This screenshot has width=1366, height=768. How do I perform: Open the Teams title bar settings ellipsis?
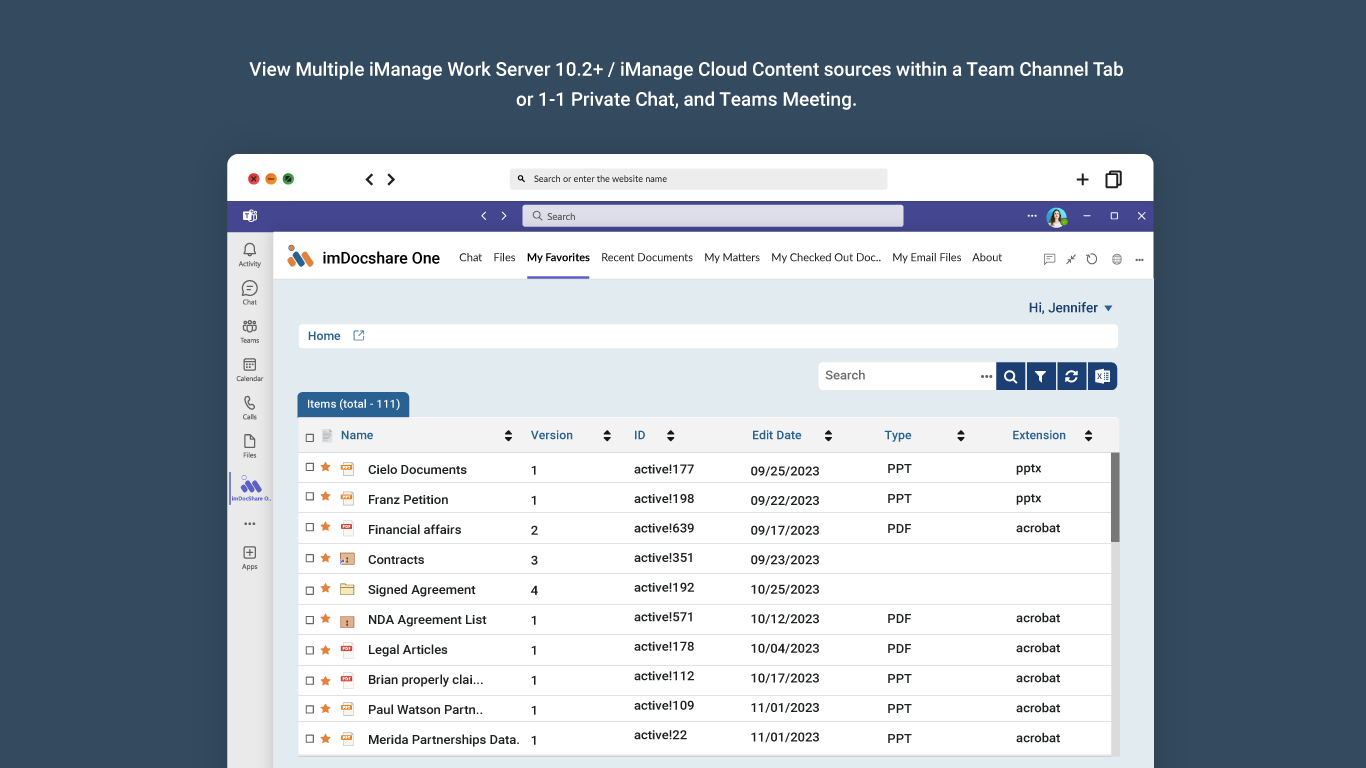(x=1032, y=216)
